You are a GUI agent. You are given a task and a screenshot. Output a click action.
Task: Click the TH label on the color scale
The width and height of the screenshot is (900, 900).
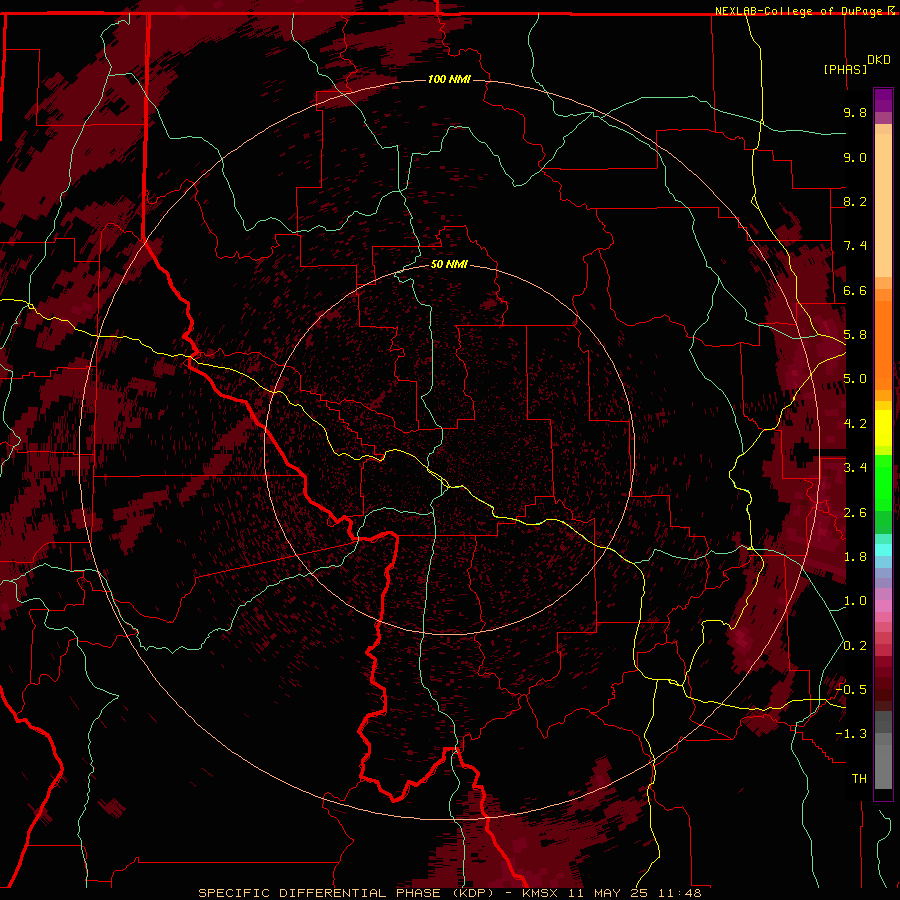pos(859,779)
